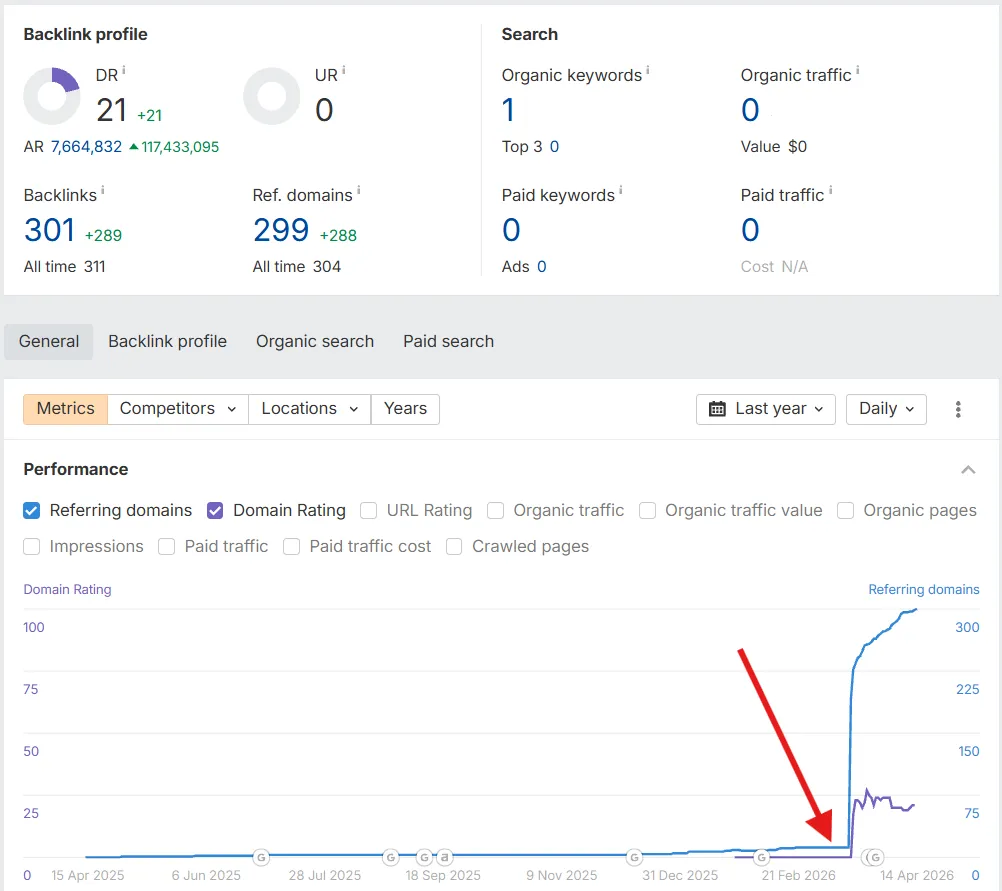1002x891 pixels.
Task: Open the Paid search tab
Action: [x=448, y=341]
